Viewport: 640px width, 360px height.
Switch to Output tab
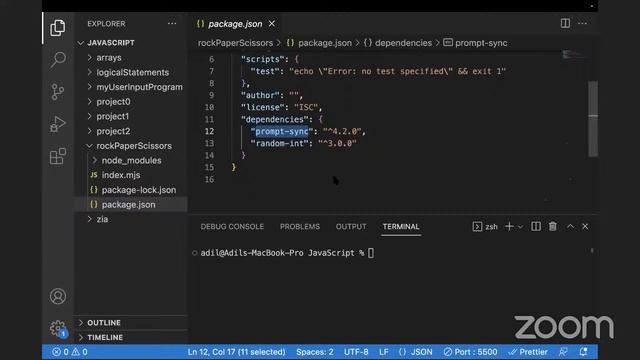[x=351, y=227]
